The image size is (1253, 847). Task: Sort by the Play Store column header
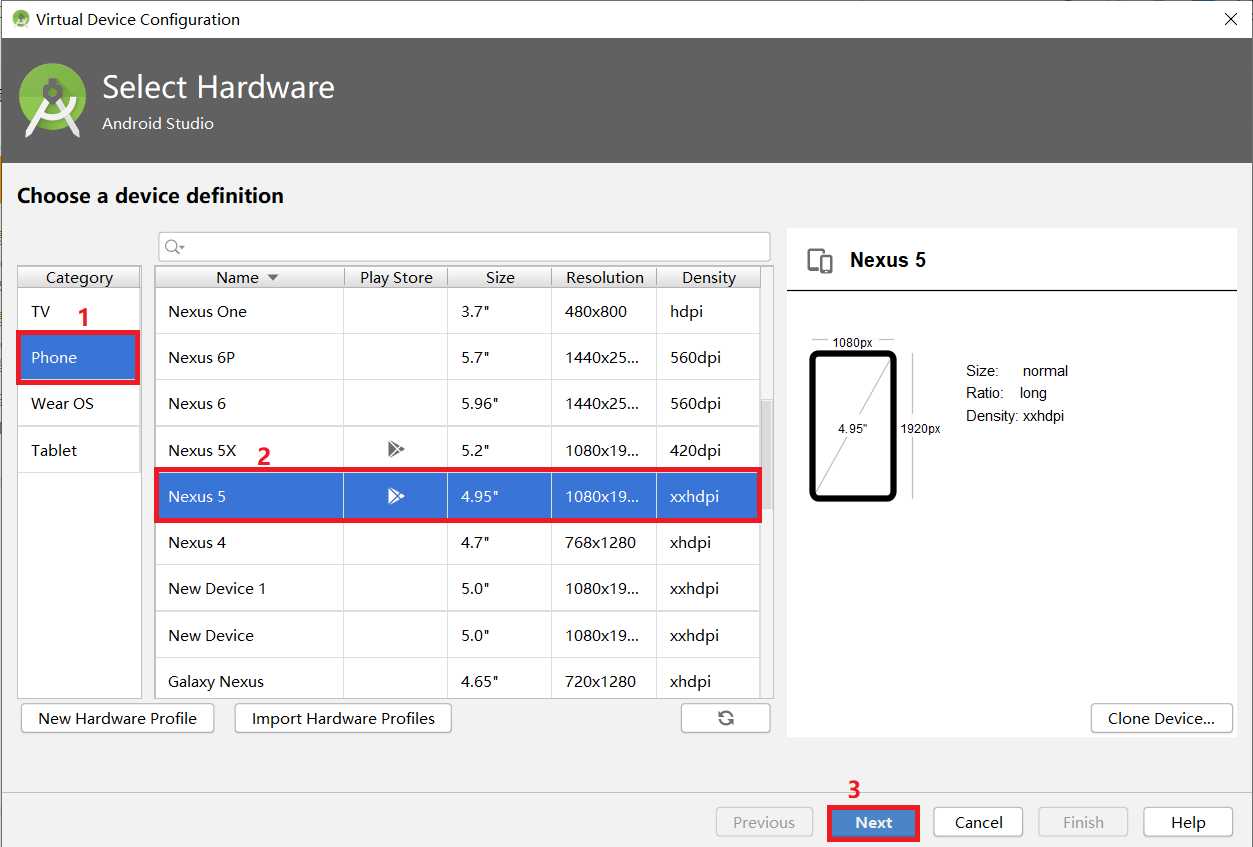coord(396,277)
